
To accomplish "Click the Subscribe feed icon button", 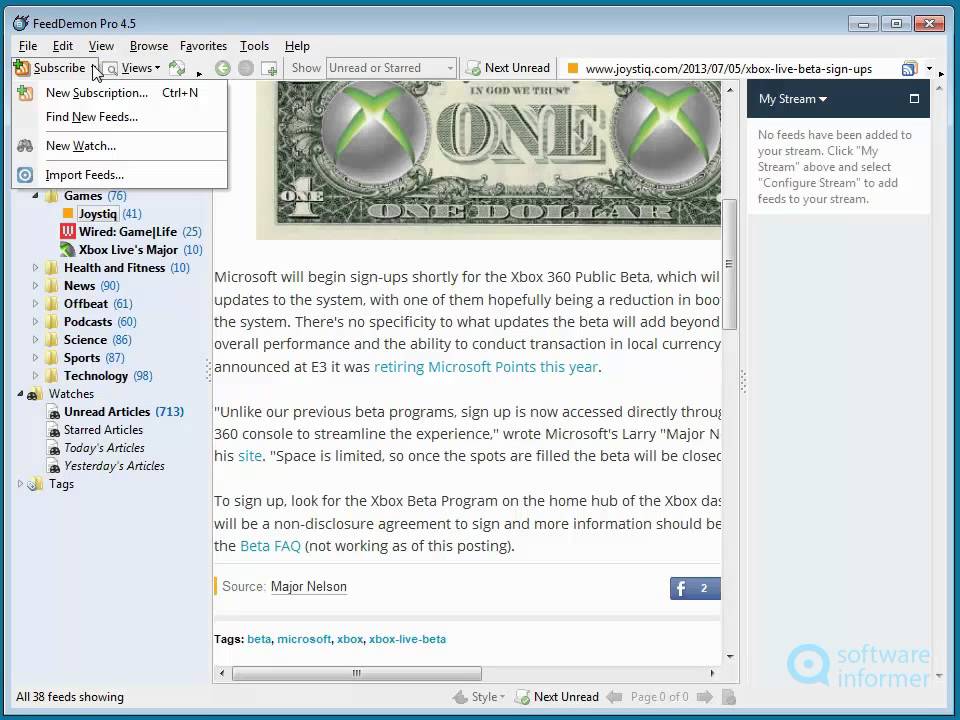I will 22,68.
